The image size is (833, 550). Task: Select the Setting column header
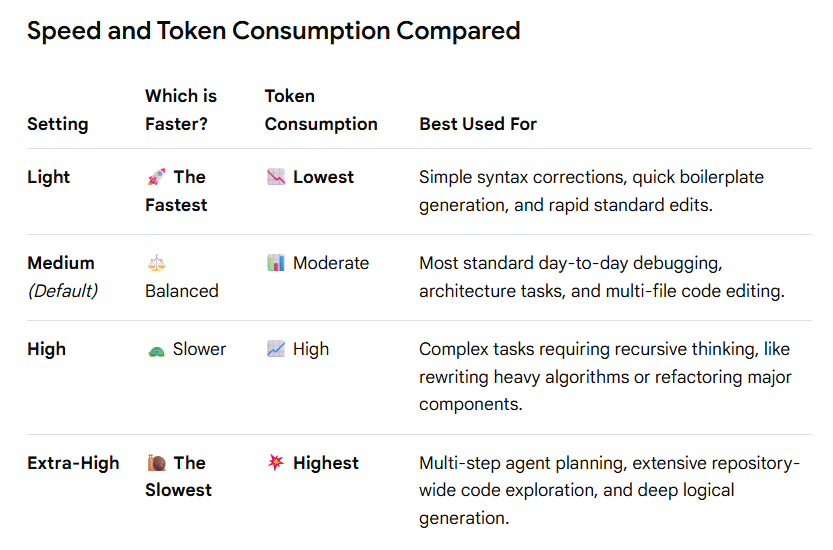point(58,124)
